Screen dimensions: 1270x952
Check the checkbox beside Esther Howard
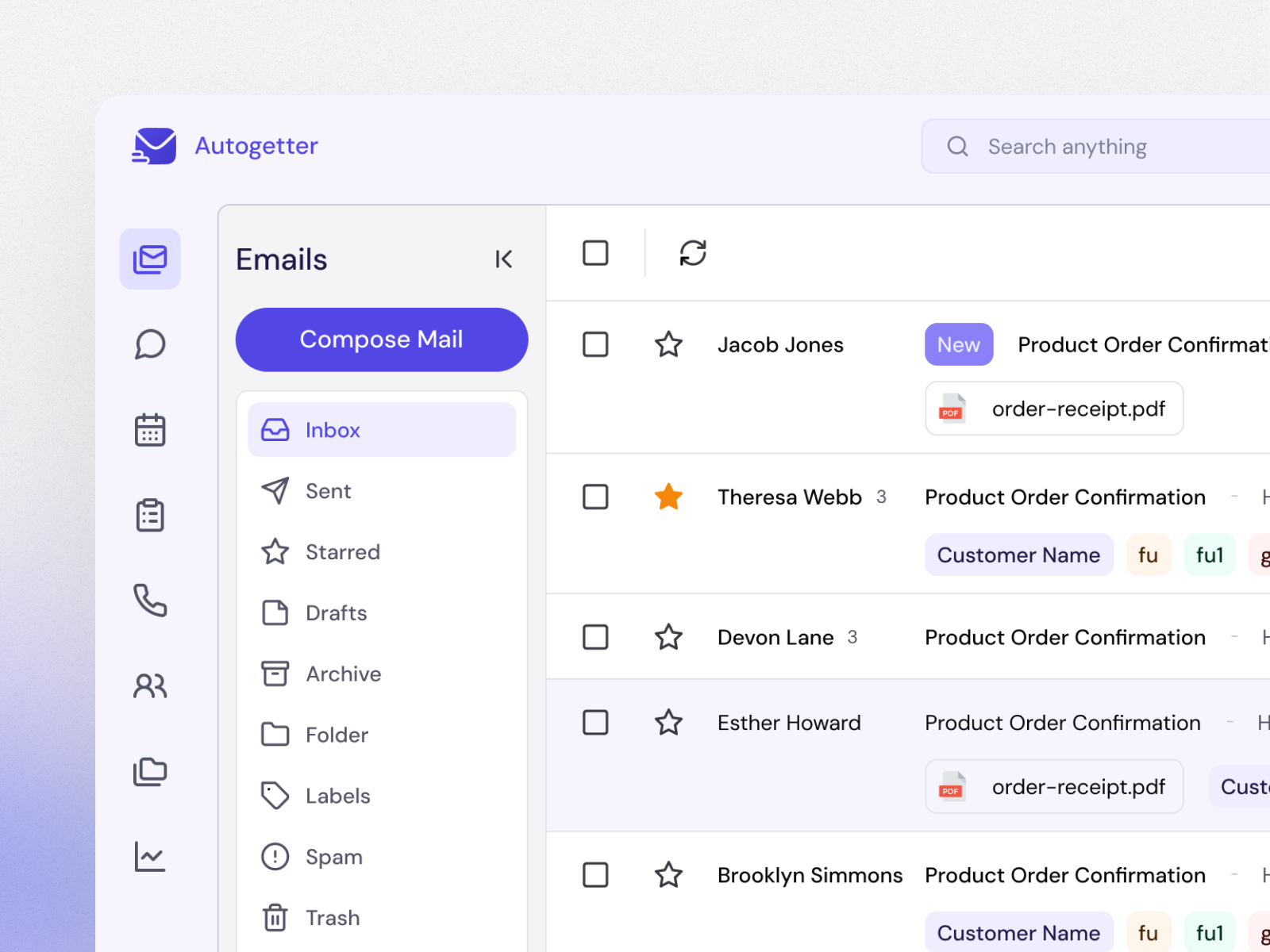tap(595, 722)
